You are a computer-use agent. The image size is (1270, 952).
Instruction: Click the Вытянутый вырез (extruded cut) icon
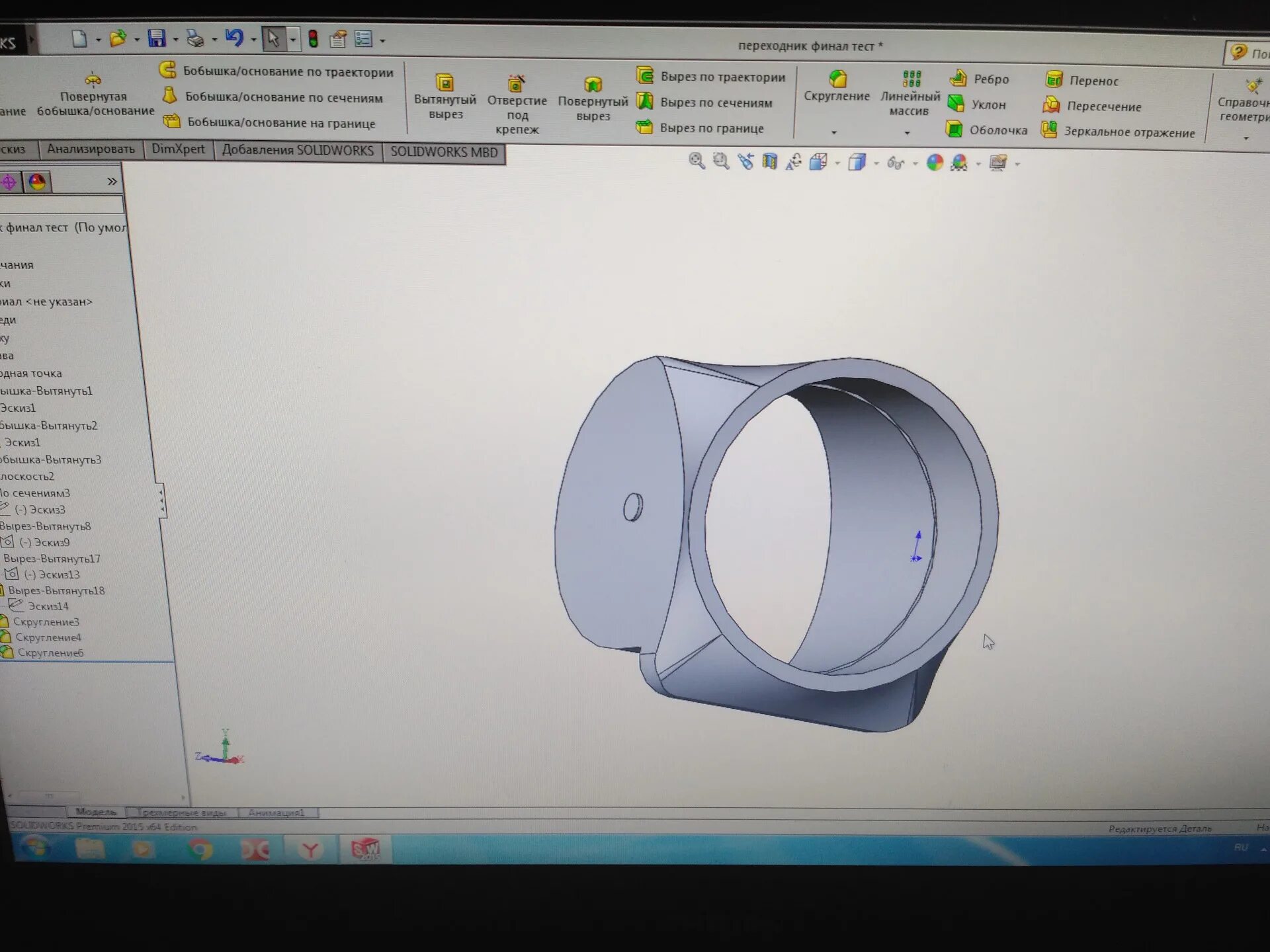444,83
